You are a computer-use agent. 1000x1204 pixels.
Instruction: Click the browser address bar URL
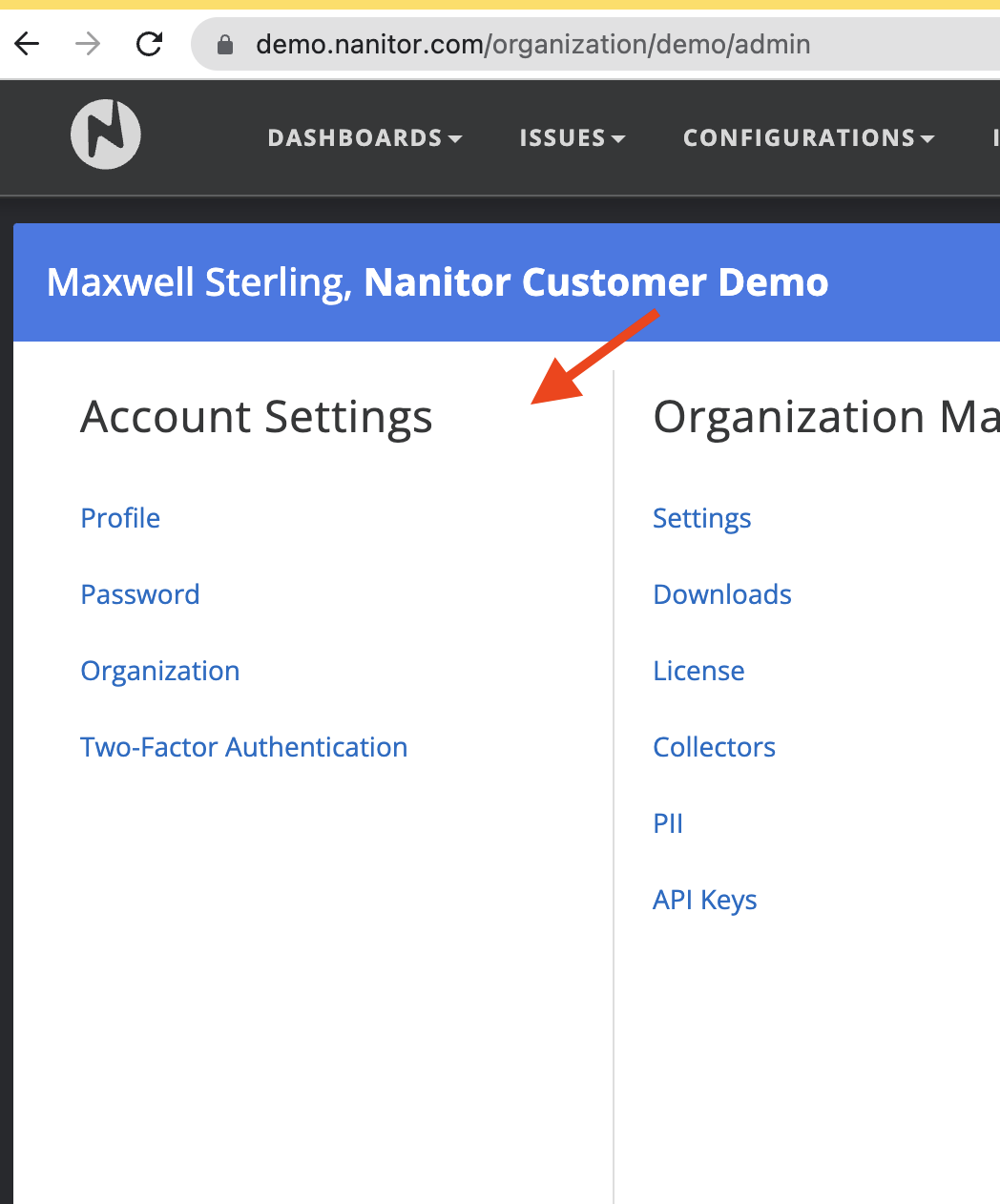[532, 45]
